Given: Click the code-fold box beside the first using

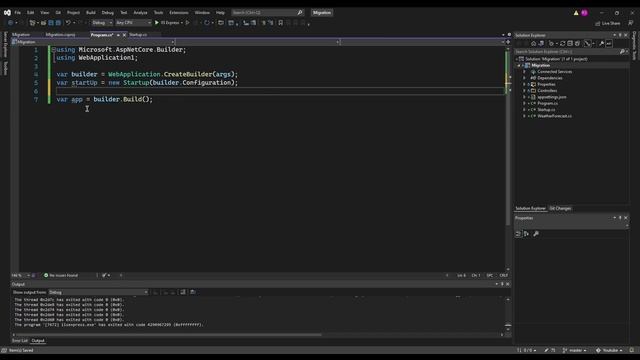Looking at the screenshot, I should tap(53, 49).
